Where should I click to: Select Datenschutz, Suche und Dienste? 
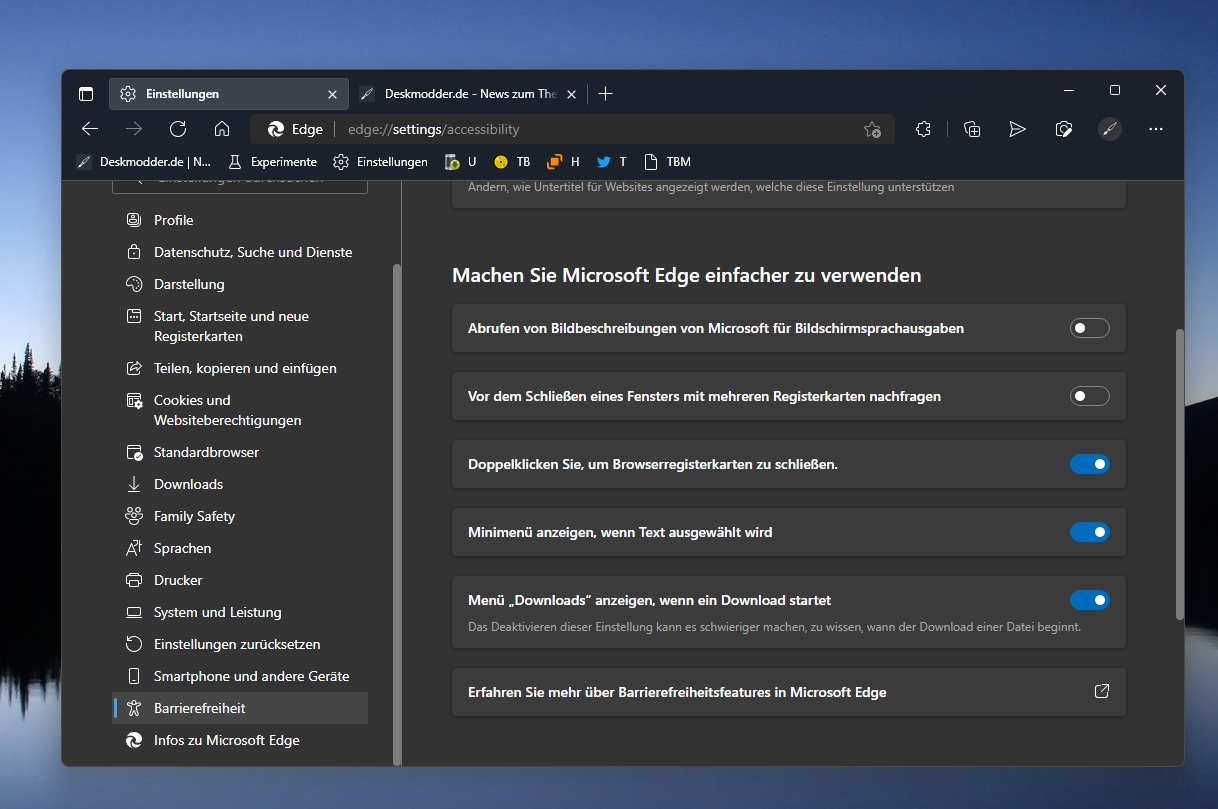coord(240,252)
